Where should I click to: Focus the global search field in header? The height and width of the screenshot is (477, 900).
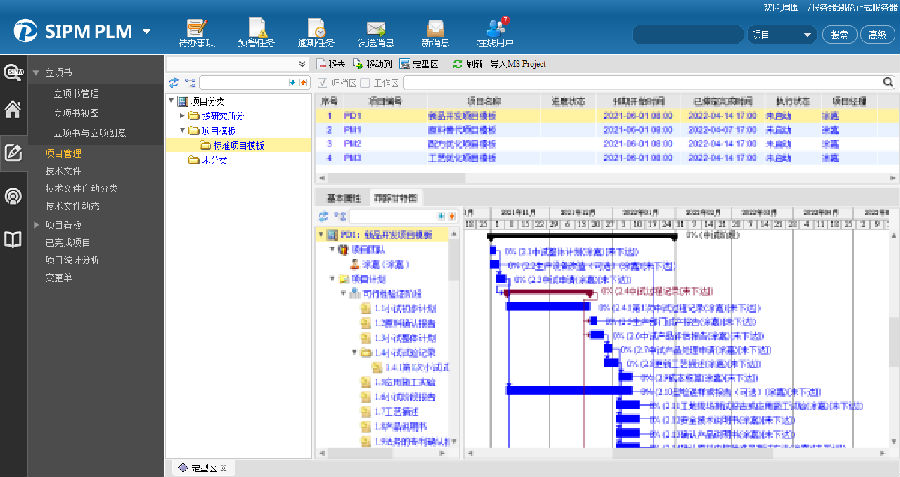coord(688,34)
